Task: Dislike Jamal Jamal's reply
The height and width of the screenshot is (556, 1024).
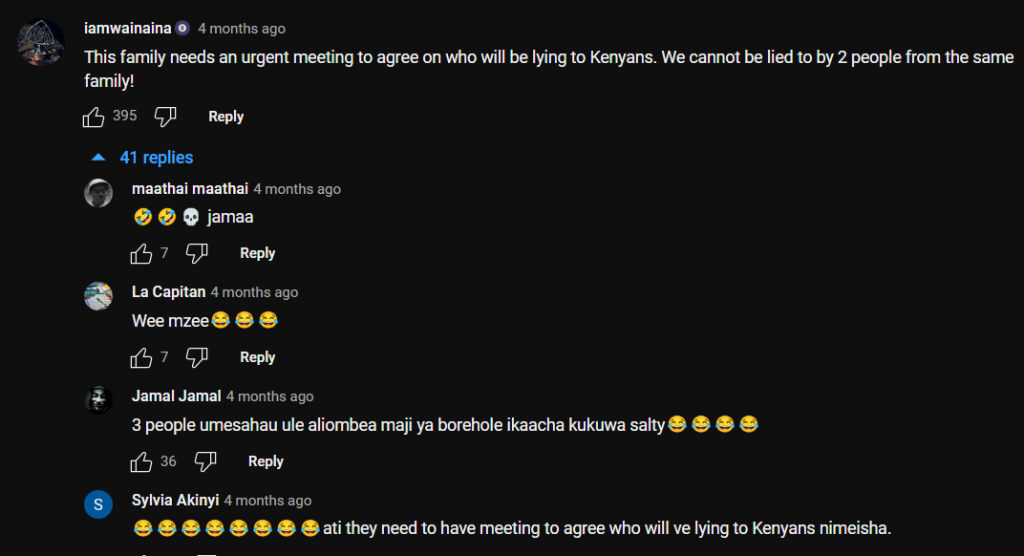Action: pyautogui.click(x=205, y=462)
